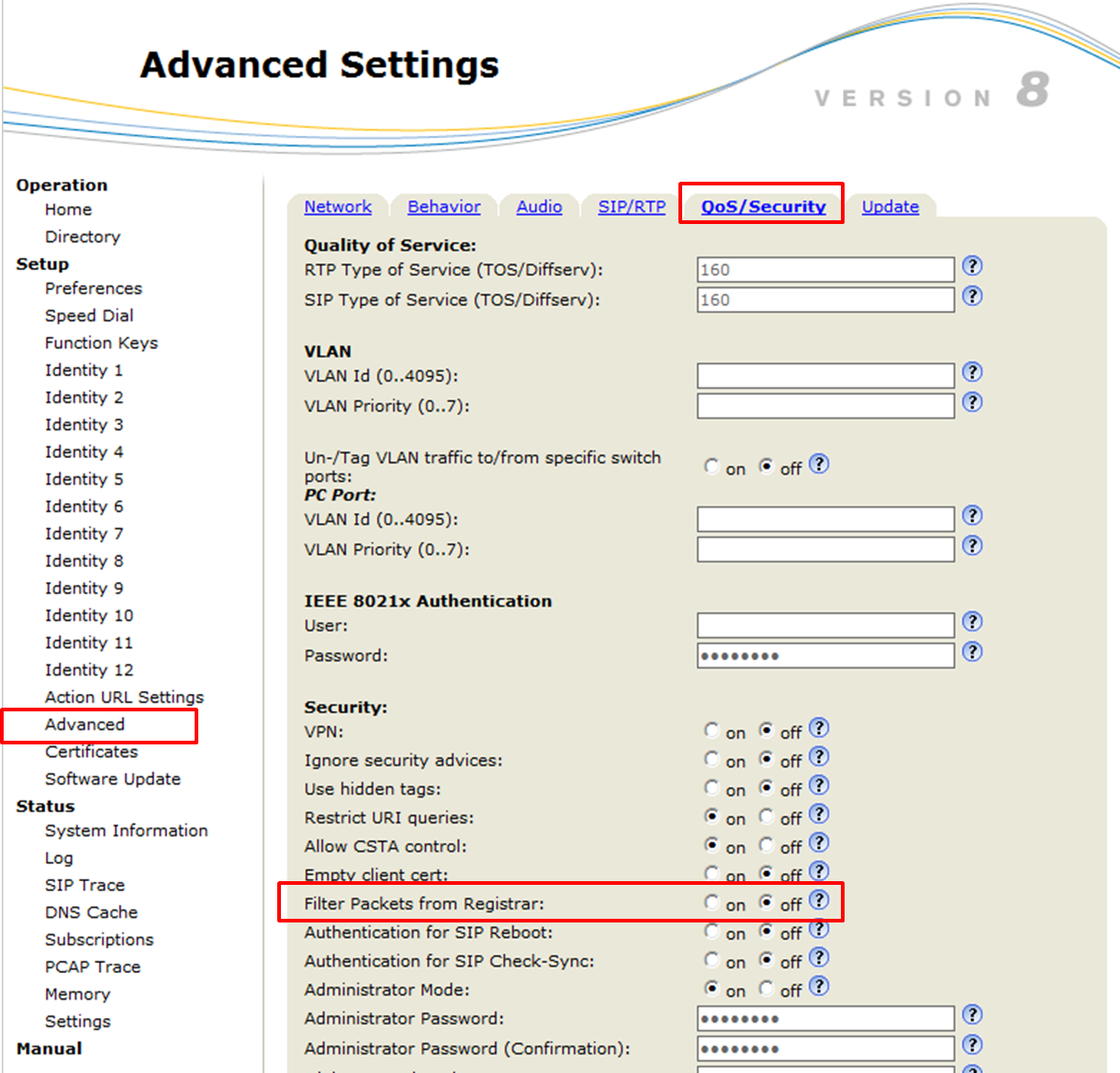The image size is (1120, 1073).
Task: Turn VPN on
Action: (711, 731)
